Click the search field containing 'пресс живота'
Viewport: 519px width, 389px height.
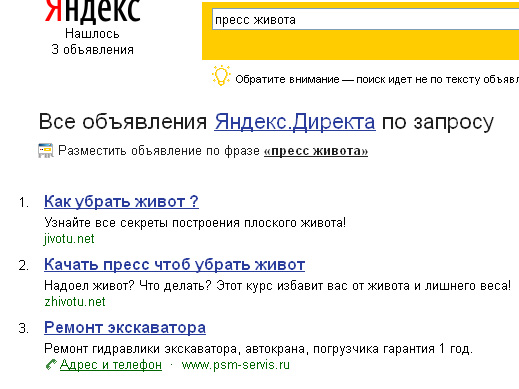click(365, 19)
